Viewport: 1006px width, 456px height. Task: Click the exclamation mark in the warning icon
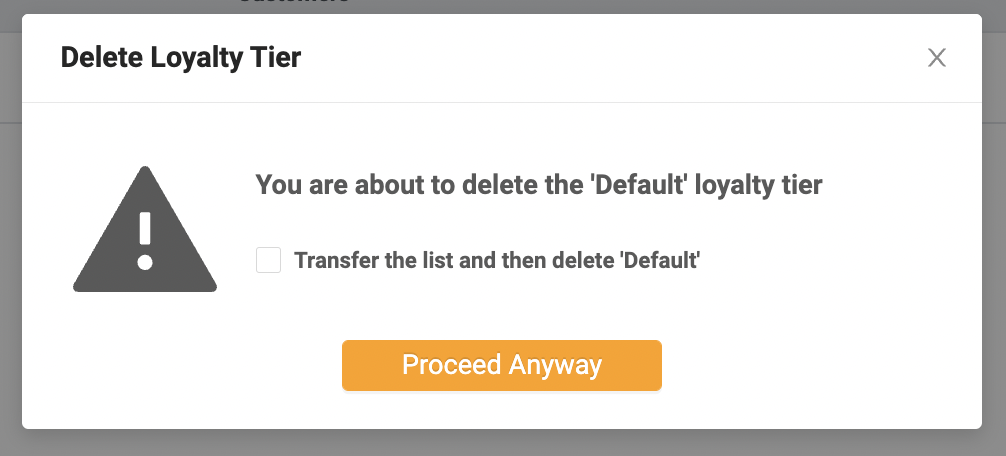tap(145, 241)
